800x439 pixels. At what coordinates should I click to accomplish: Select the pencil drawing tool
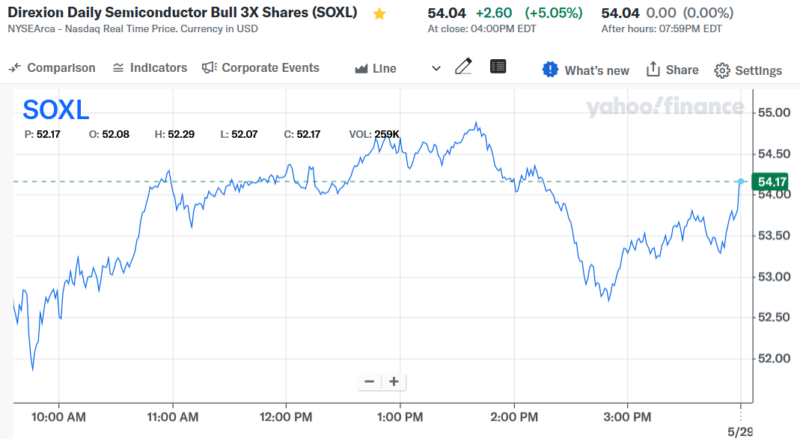pos(463,68)
